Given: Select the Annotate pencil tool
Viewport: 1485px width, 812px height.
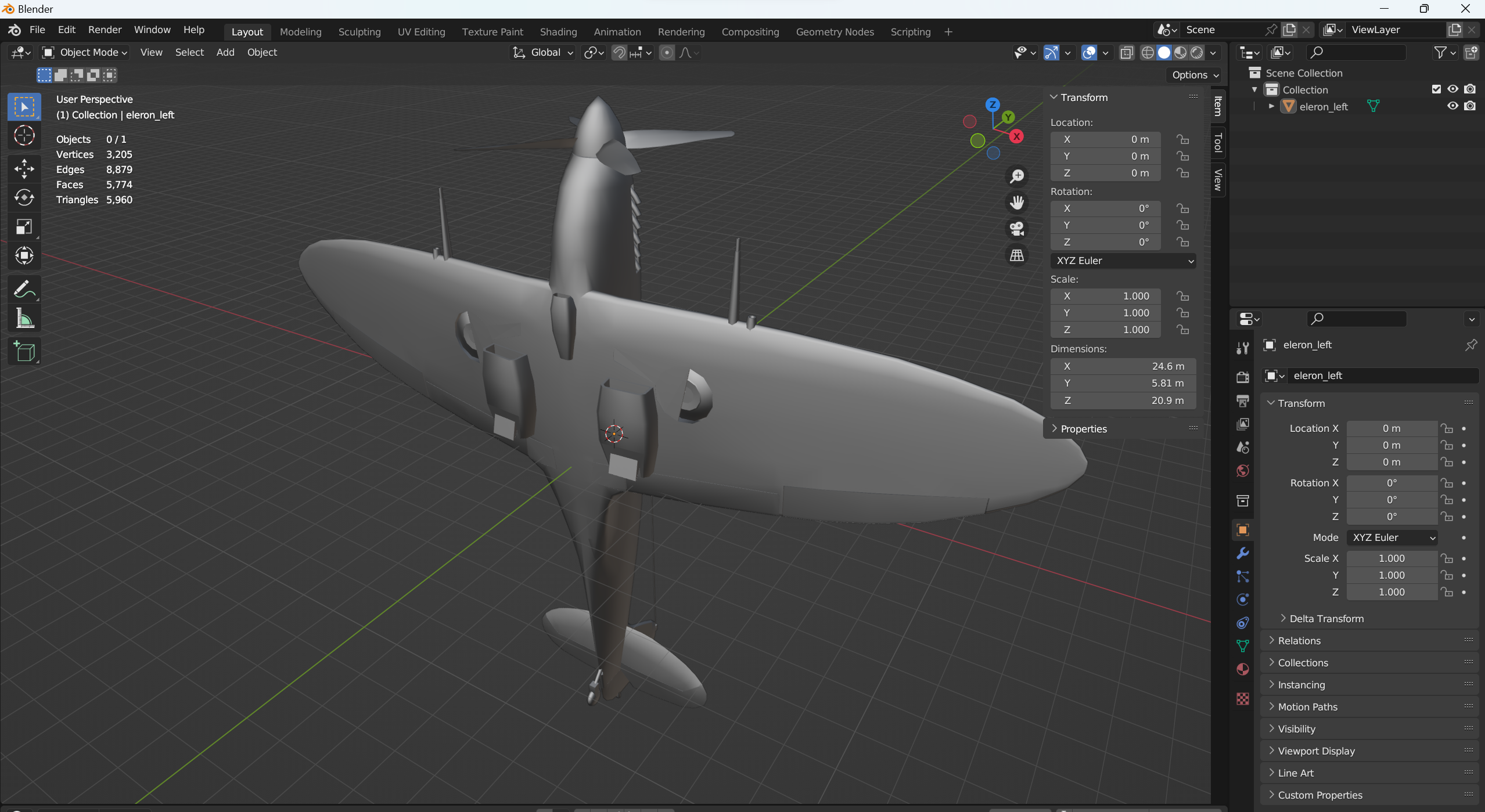Looking at the screenshot, I should click(24, 289).
